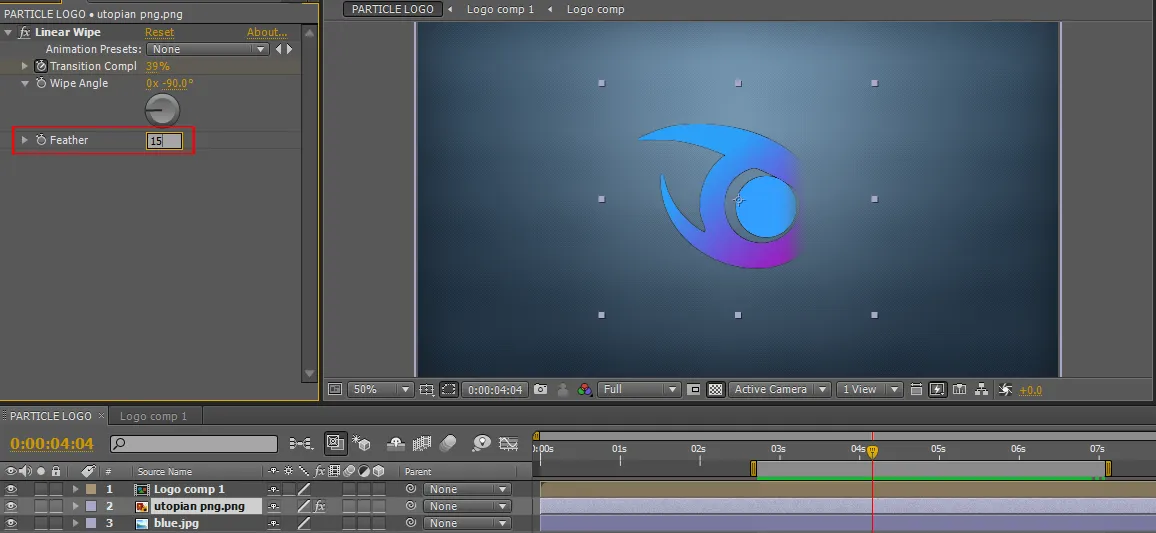The width and height of the screenshot is (1156, 533).
Task: Click the Always Preview This View icon
Action: [x=335, y=389]
